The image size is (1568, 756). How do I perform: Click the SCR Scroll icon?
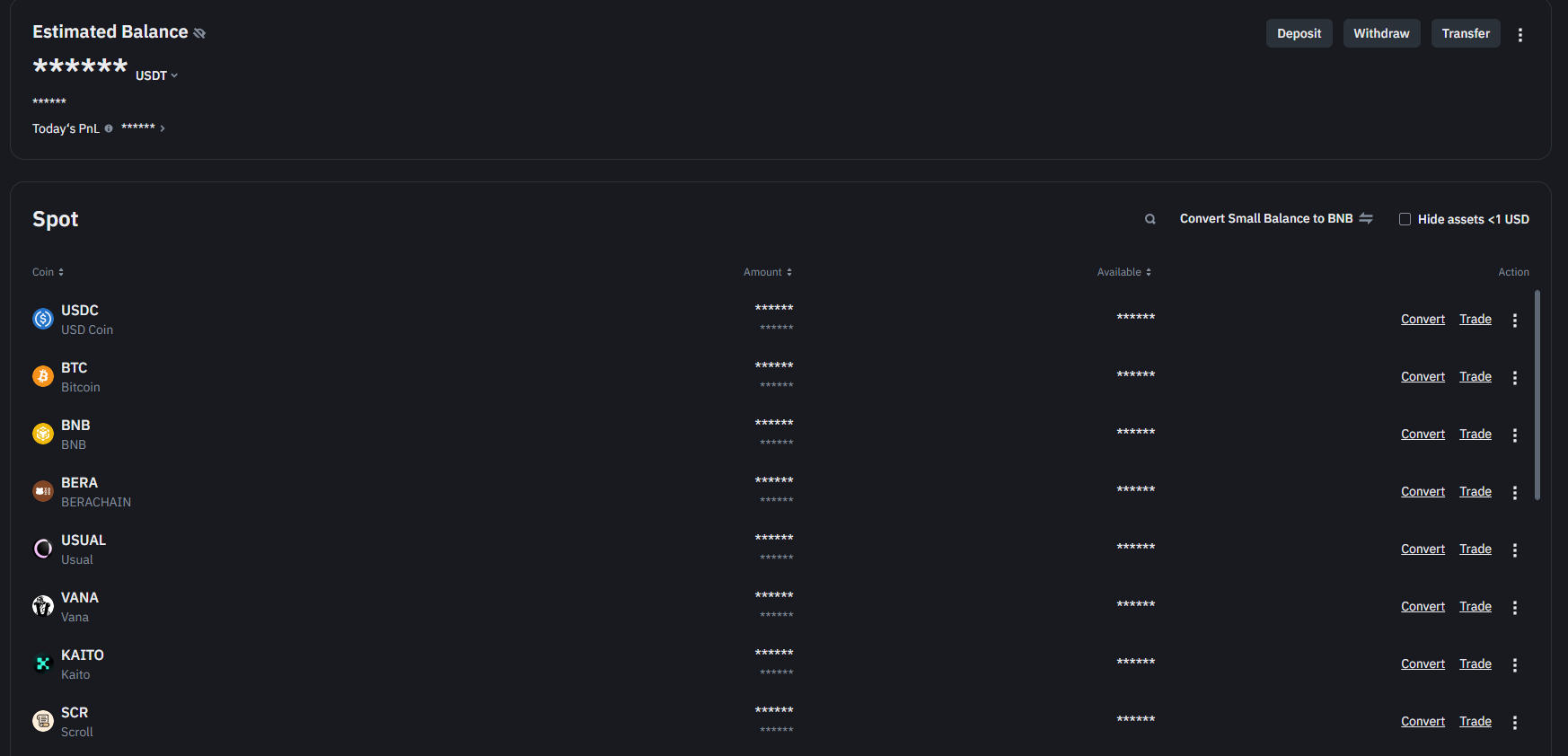point(43,721)
